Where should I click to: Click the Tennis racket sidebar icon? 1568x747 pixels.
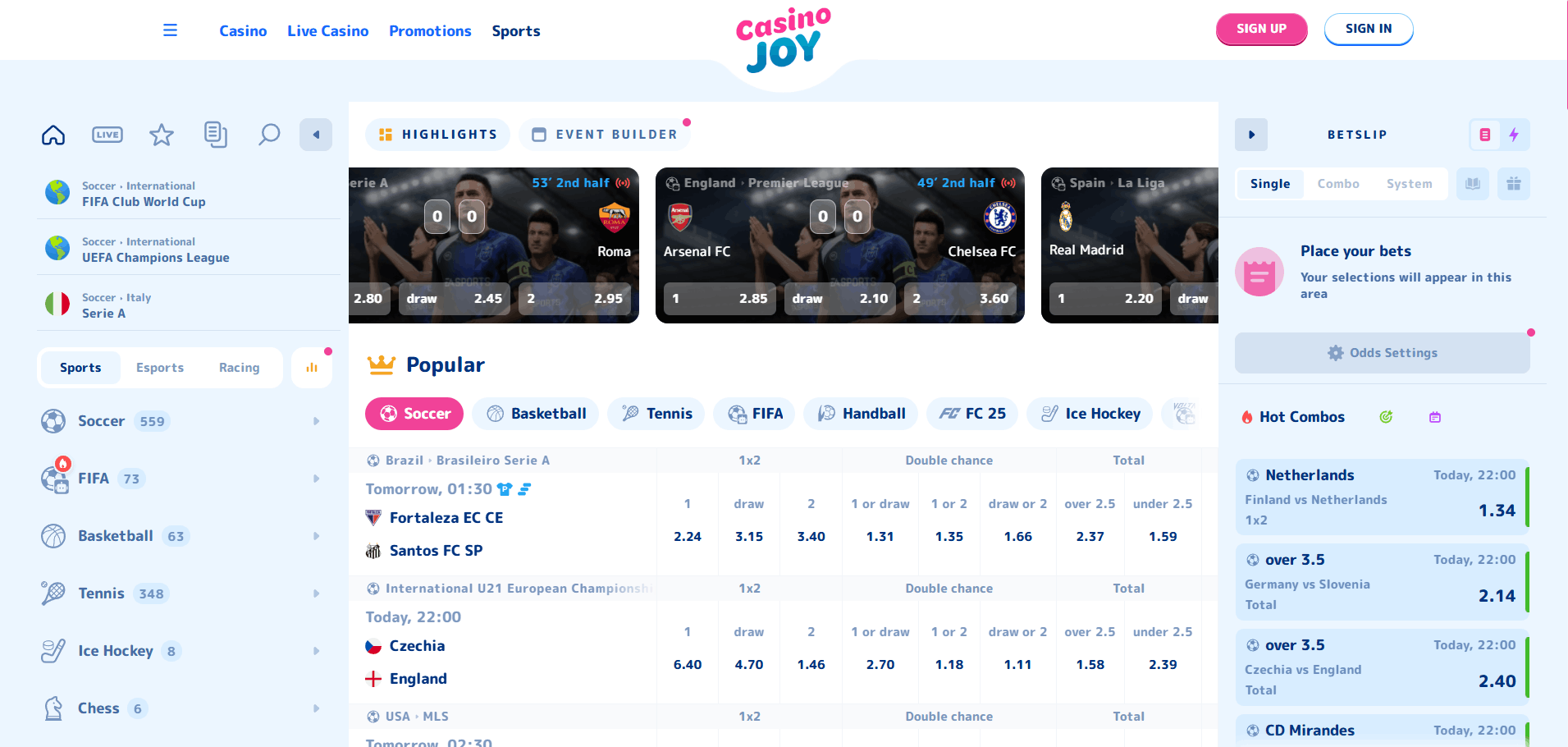pyautogui.click(x=53, y=593)
